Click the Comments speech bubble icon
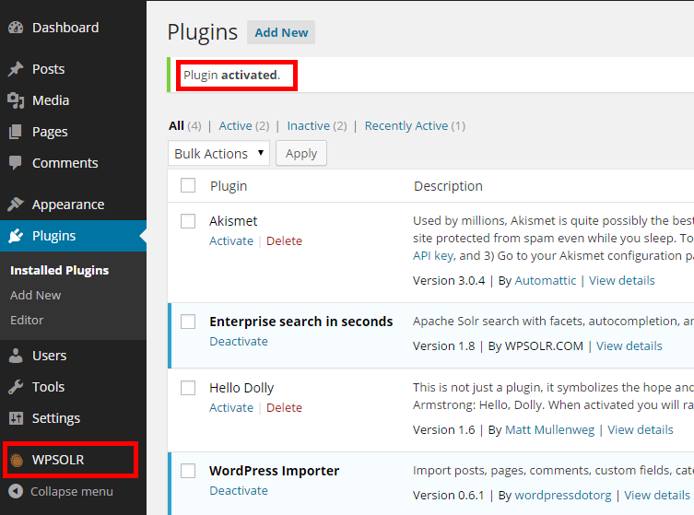Screen dimensions: 694x515 coord(15,163)
